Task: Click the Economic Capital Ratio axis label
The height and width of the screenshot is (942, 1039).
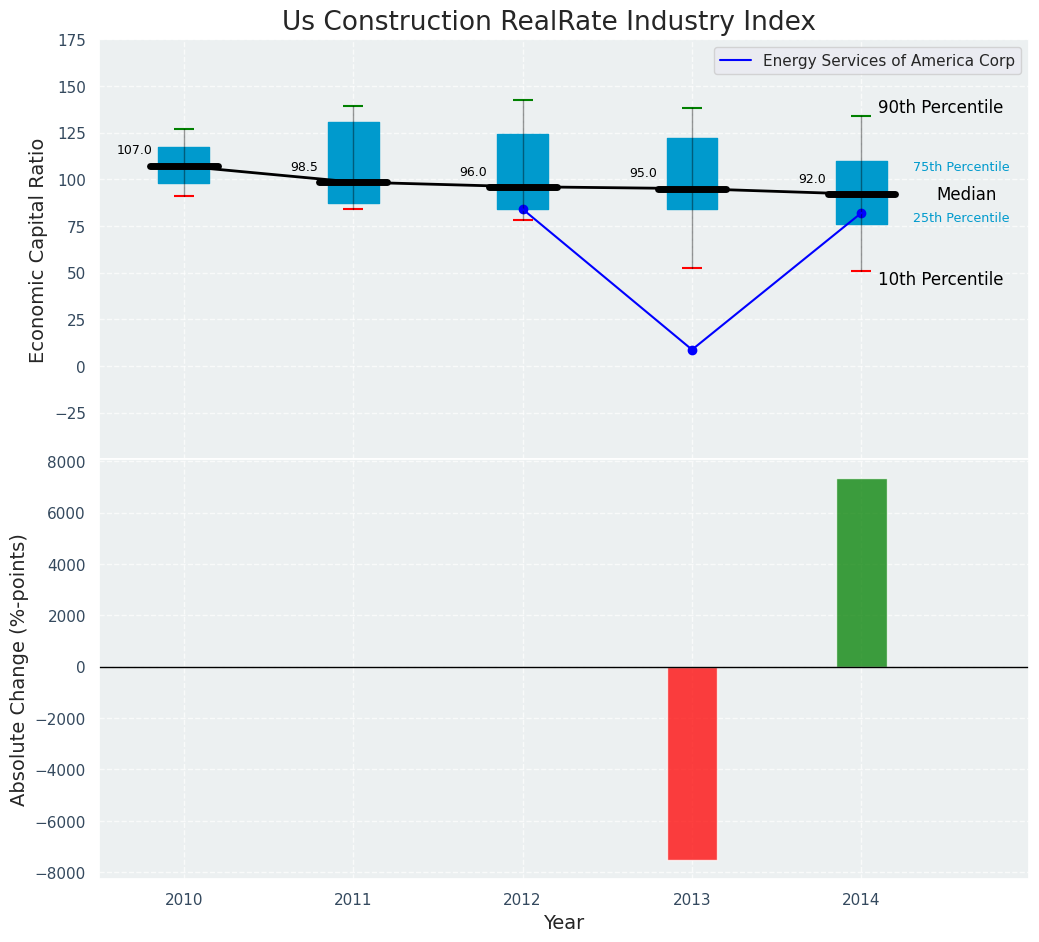Action: (38, 250)
